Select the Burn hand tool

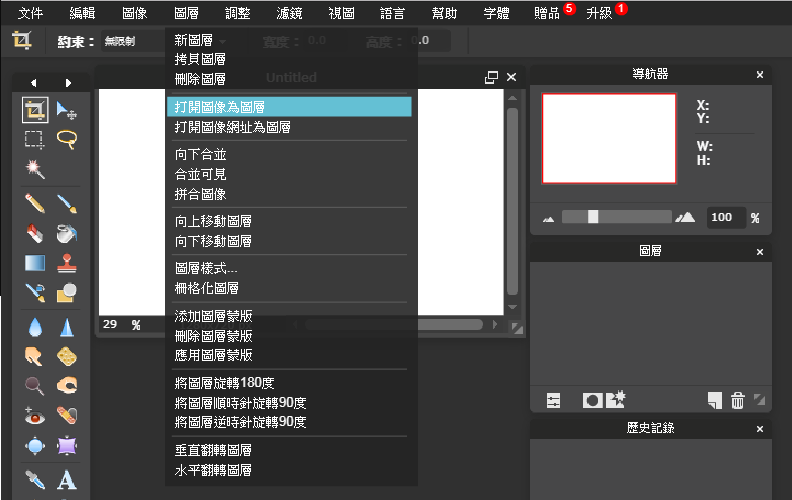[x=67, y=386]
